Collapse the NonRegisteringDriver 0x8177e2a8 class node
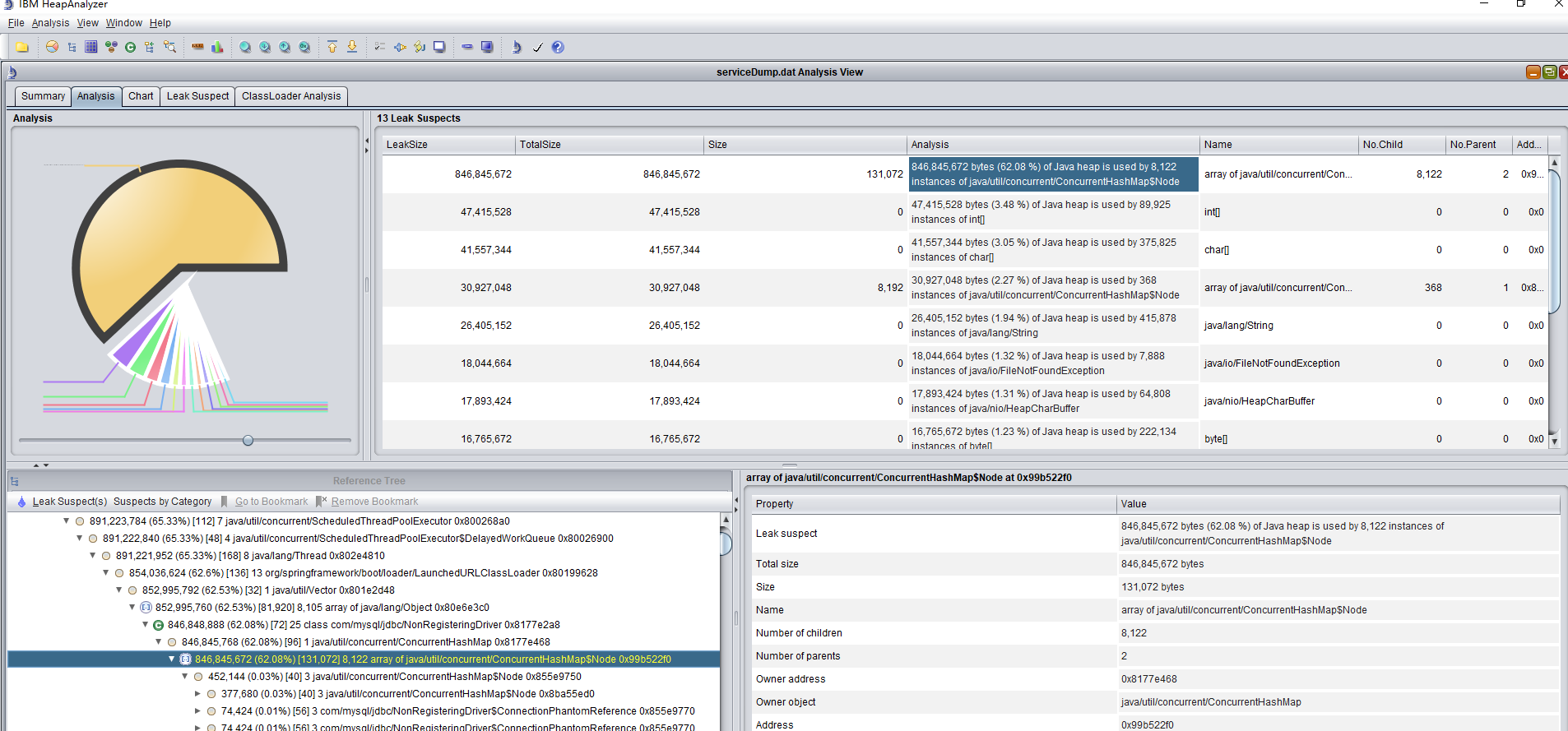Viewport: 1568px width, 731px height. [146, 624]
